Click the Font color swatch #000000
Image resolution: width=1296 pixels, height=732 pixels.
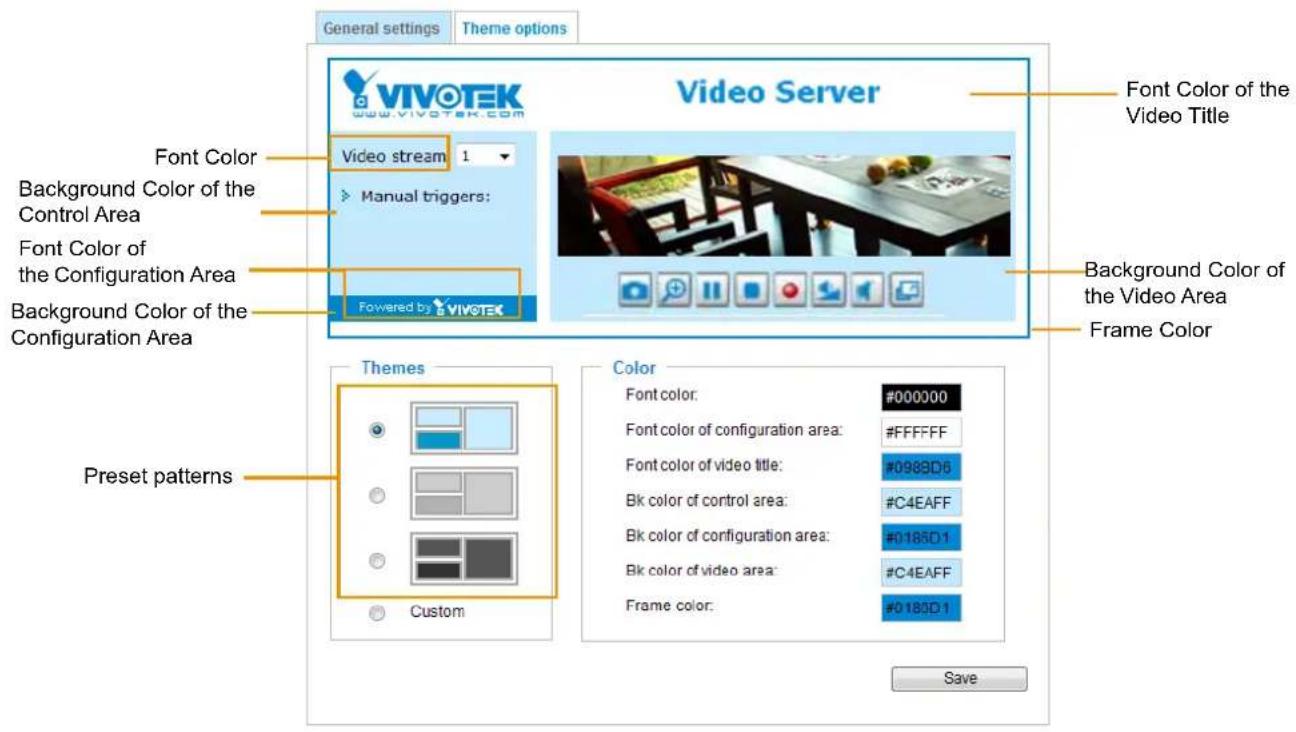pyautogui.click(x=921, y=397)
